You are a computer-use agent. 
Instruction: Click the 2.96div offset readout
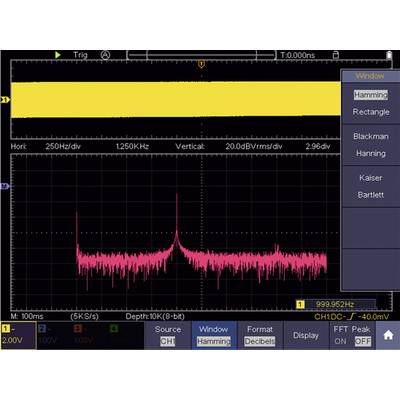[x=318, y=146]
